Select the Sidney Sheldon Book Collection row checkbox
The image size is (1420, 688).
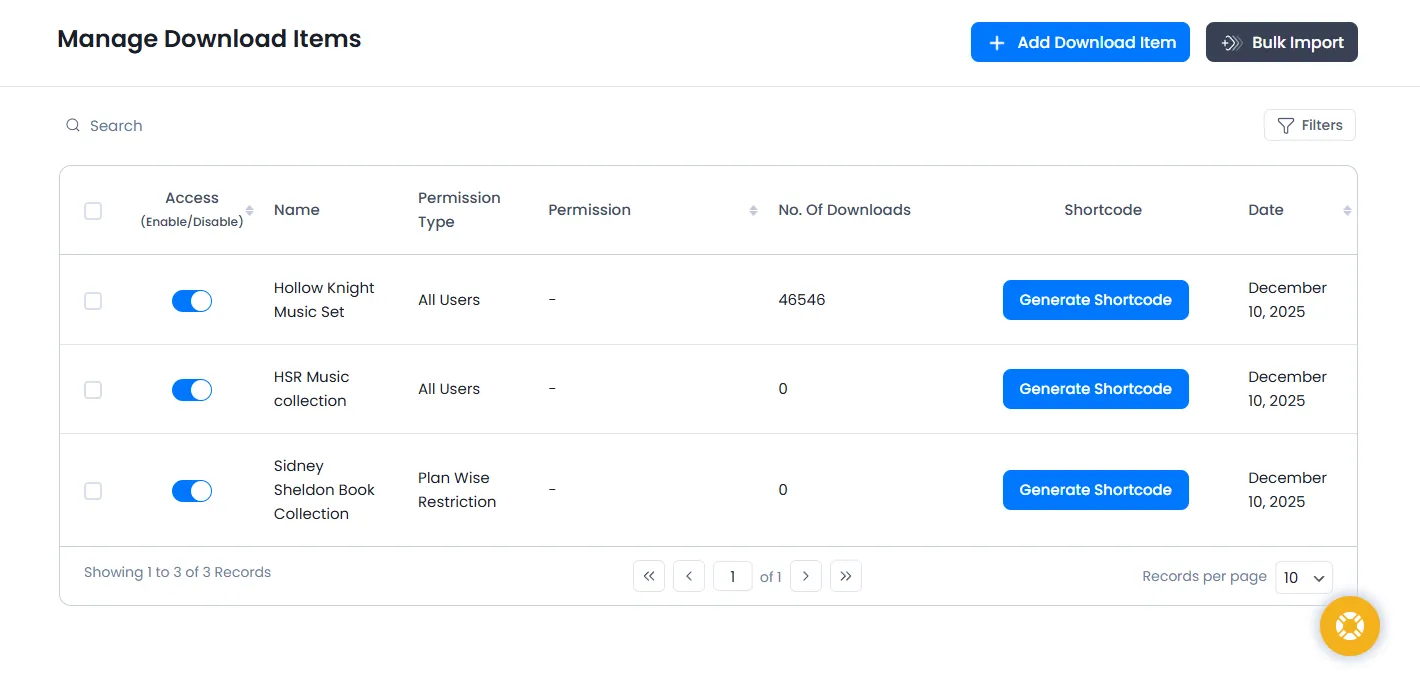click(x=93, y=490)
